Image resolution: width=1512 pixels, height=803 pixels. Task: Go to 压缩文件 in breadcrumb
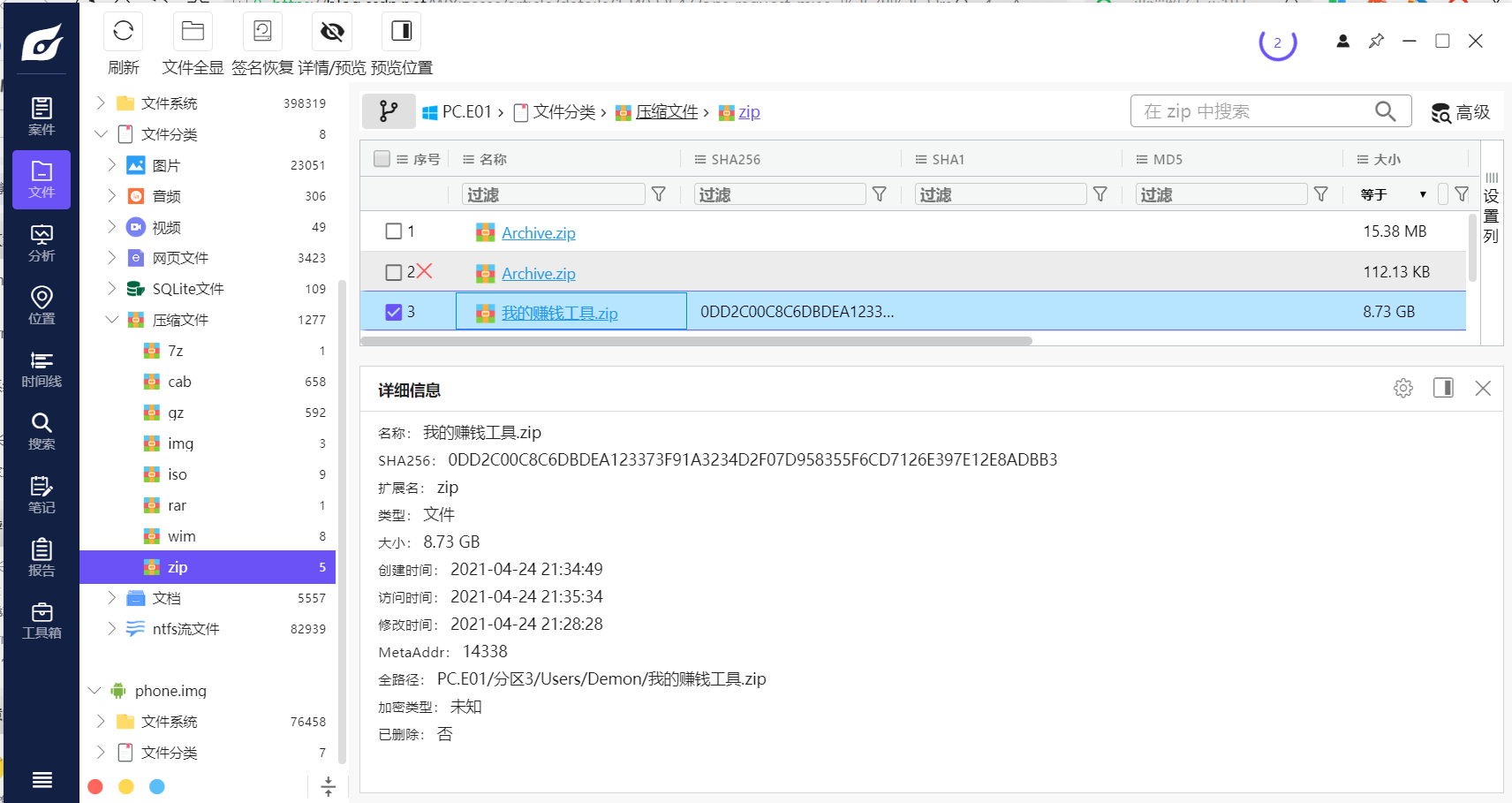pyautogui.click(x=667, y=112)
